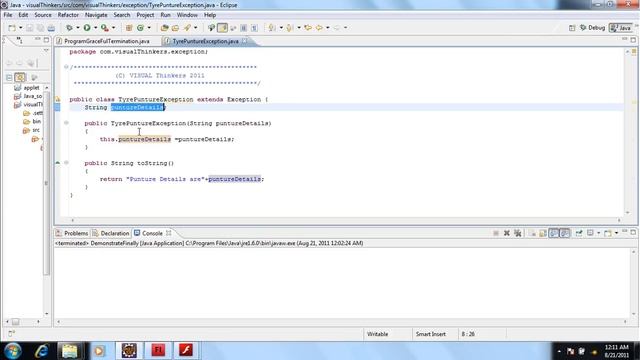Toggle Show Console on Standard Error
The width and height of the screenshot is (640, 360).
(564, 233)
